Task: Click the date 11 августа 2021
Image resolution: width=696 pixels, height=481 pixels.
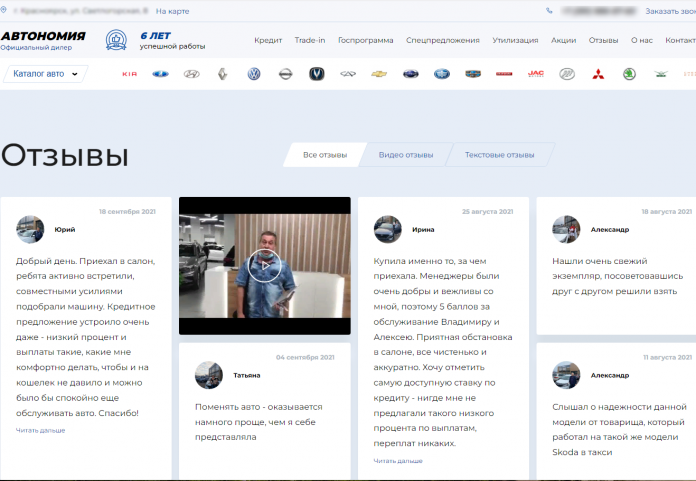Action: (668, 357)
